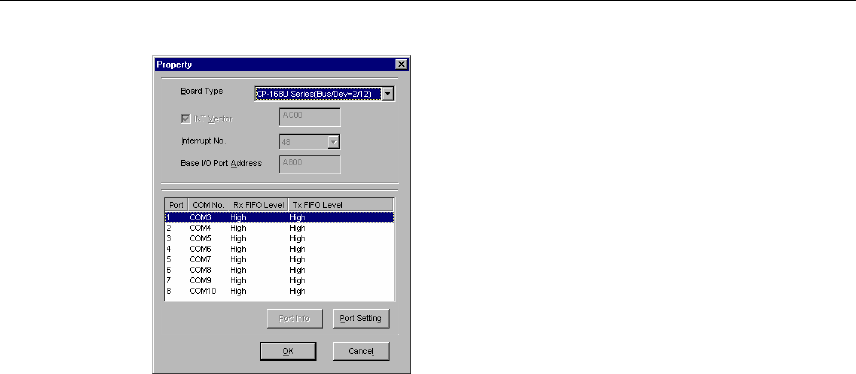Image resolution: width=856 pixels, height=374 pixels.
Task: Sort by the Rx FIFO Level column header
Action: 257,205
